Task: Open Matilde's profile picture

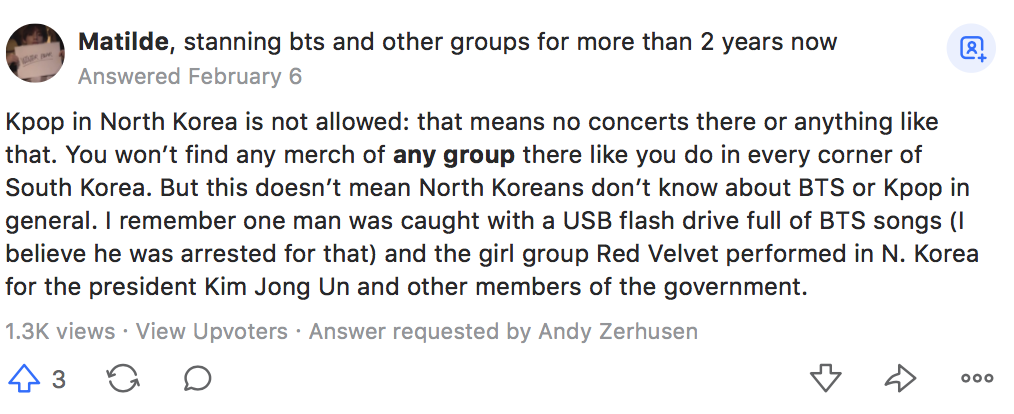Action: [x=37, y=54]
